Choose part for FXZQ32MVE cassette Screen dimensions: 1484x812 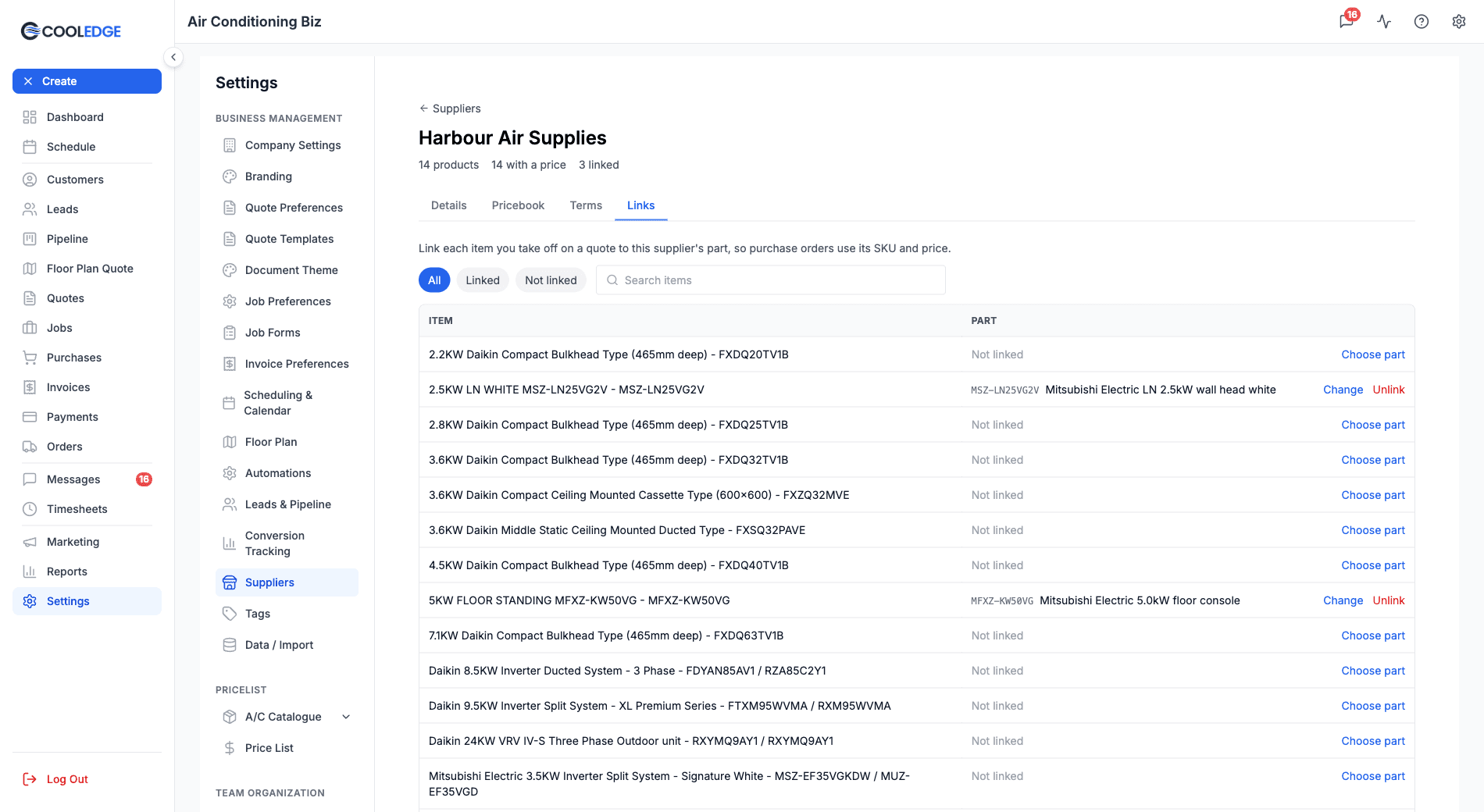pyautogui.click(x=1373, y=495)
